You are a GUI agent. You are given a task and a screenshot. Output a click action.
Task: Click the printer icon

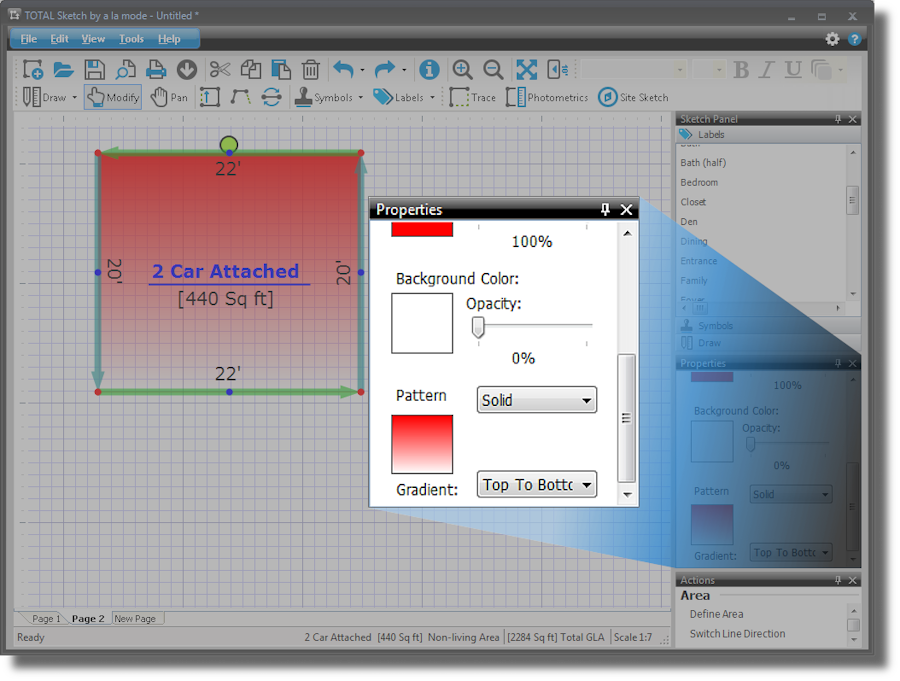156,69
